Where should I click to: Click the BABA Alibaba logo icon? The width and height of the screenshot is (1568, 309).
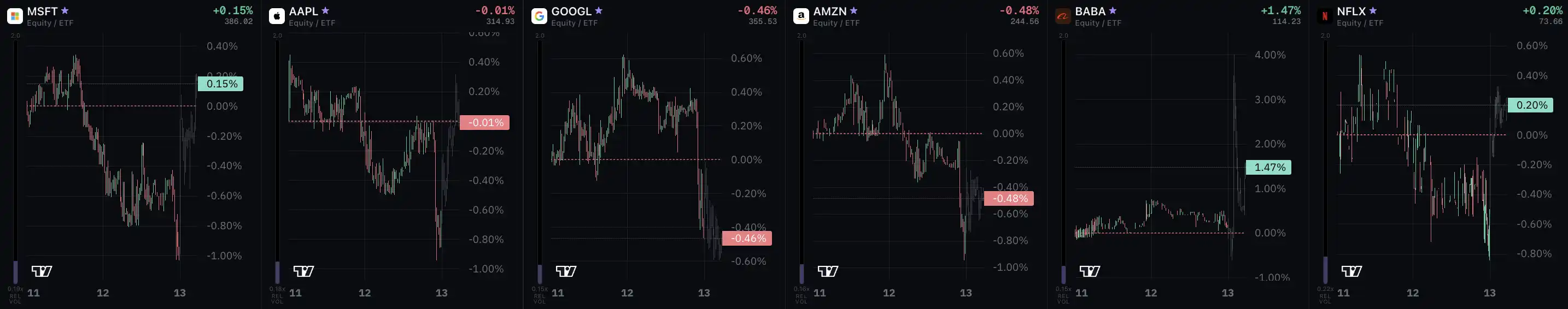pos(1063,16)
